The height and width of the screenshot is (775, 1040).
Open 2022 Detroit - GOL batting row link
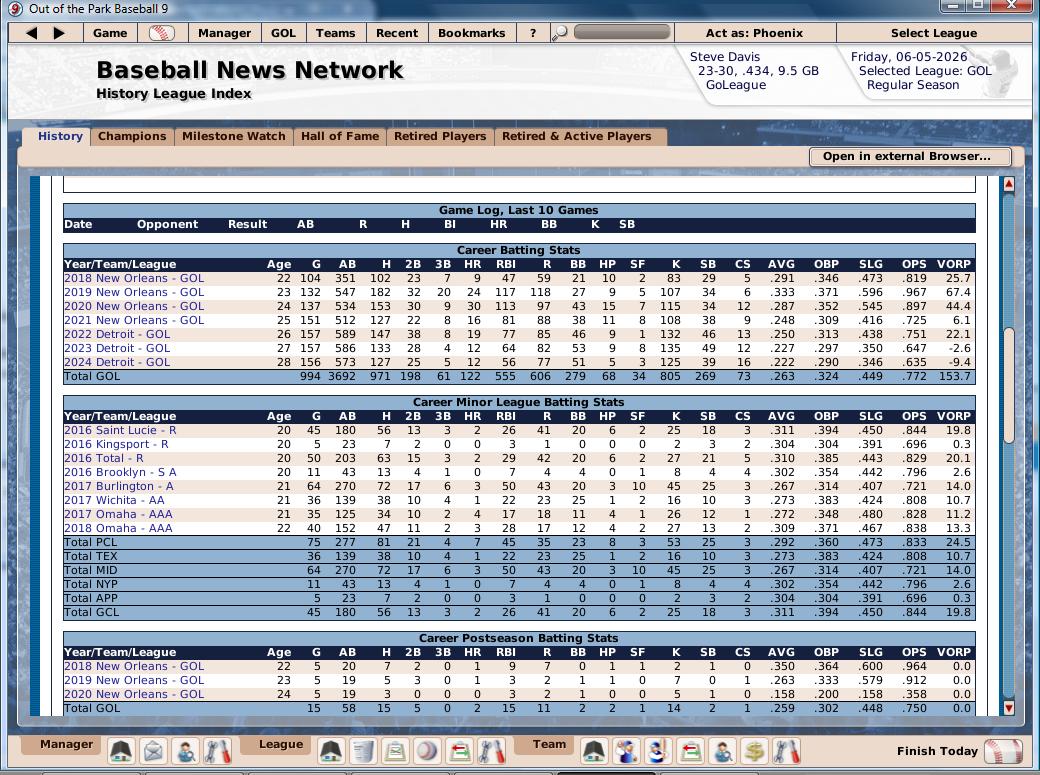[117, 334]
